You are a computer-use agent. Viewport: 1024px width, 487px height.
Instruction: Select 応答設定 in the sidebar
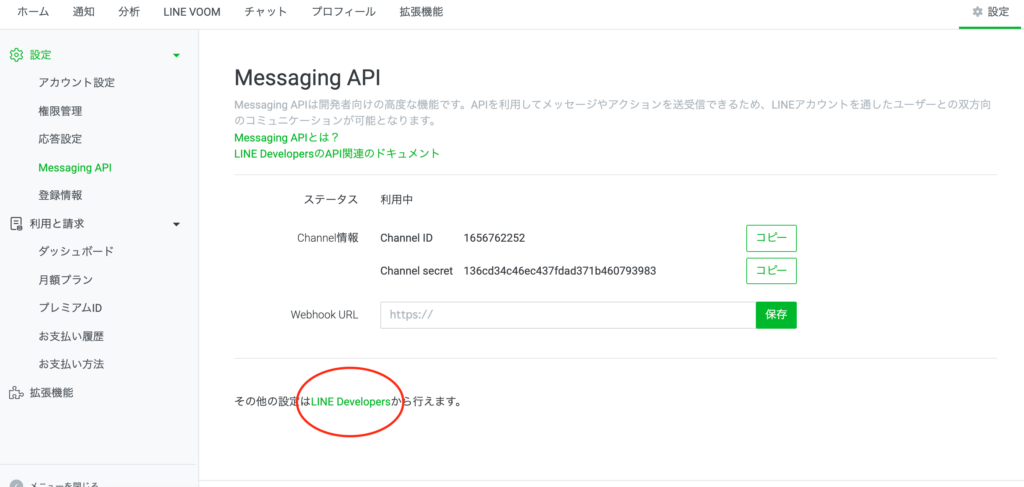[60, 139]
